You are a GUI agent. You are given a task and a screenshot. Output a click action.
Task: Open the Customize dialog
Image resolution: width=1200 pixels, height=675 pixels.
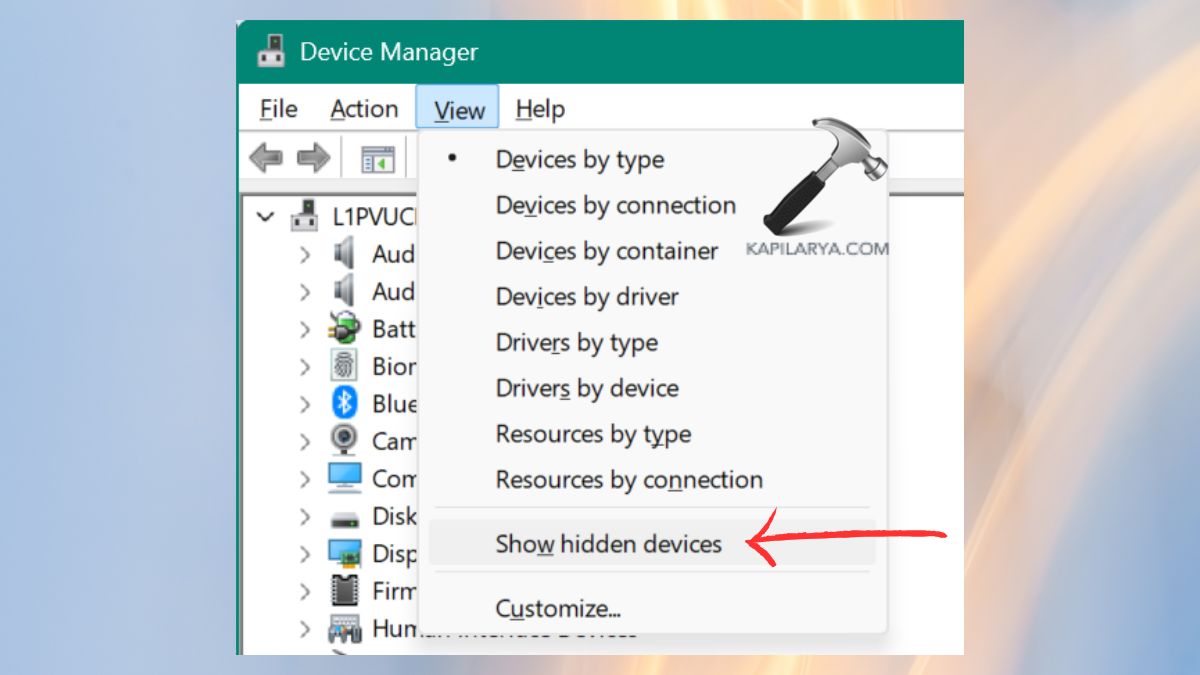(x=556, y=608)
